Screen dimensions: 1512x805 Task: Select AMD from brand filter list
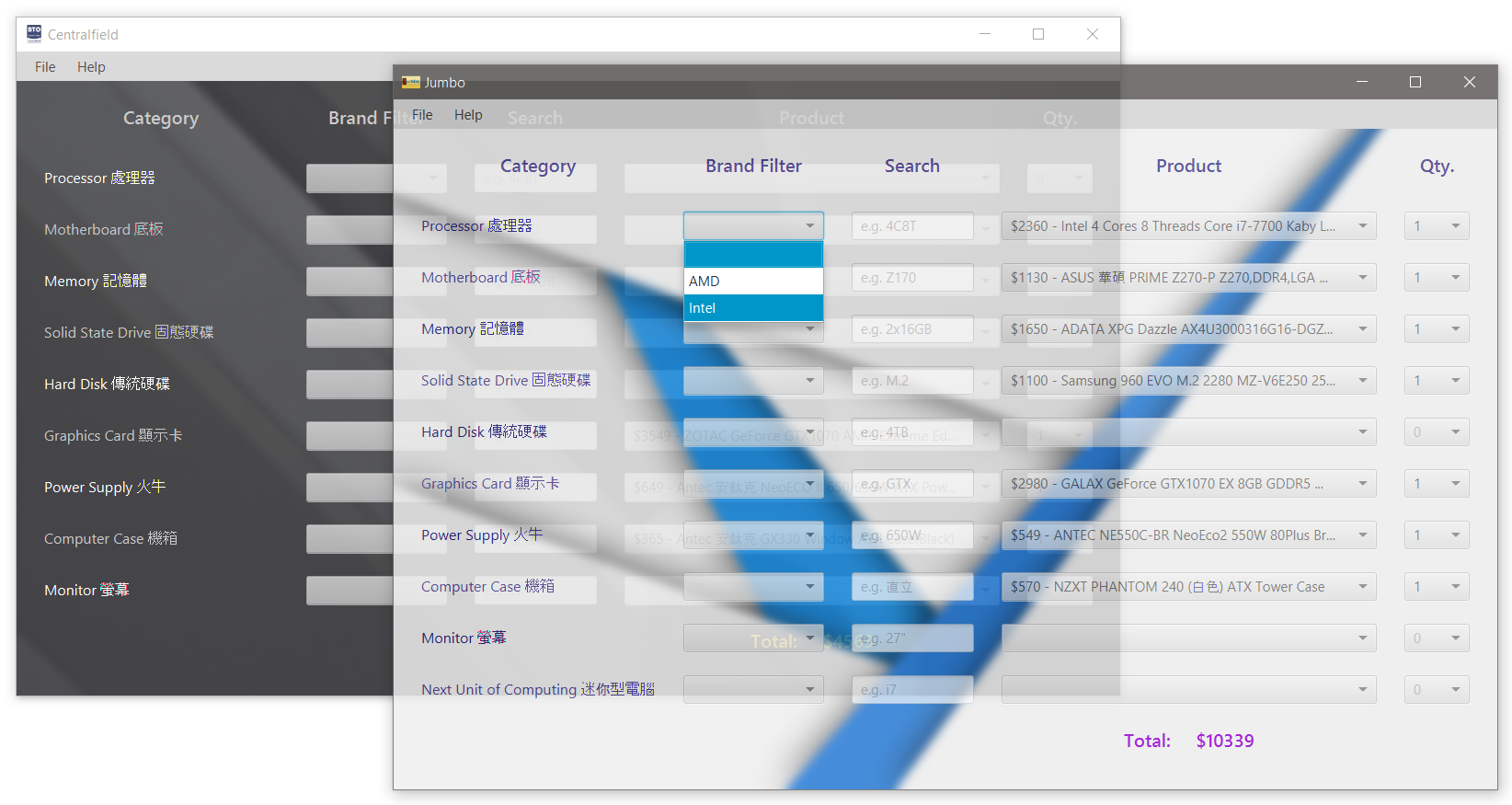point(753,282)
